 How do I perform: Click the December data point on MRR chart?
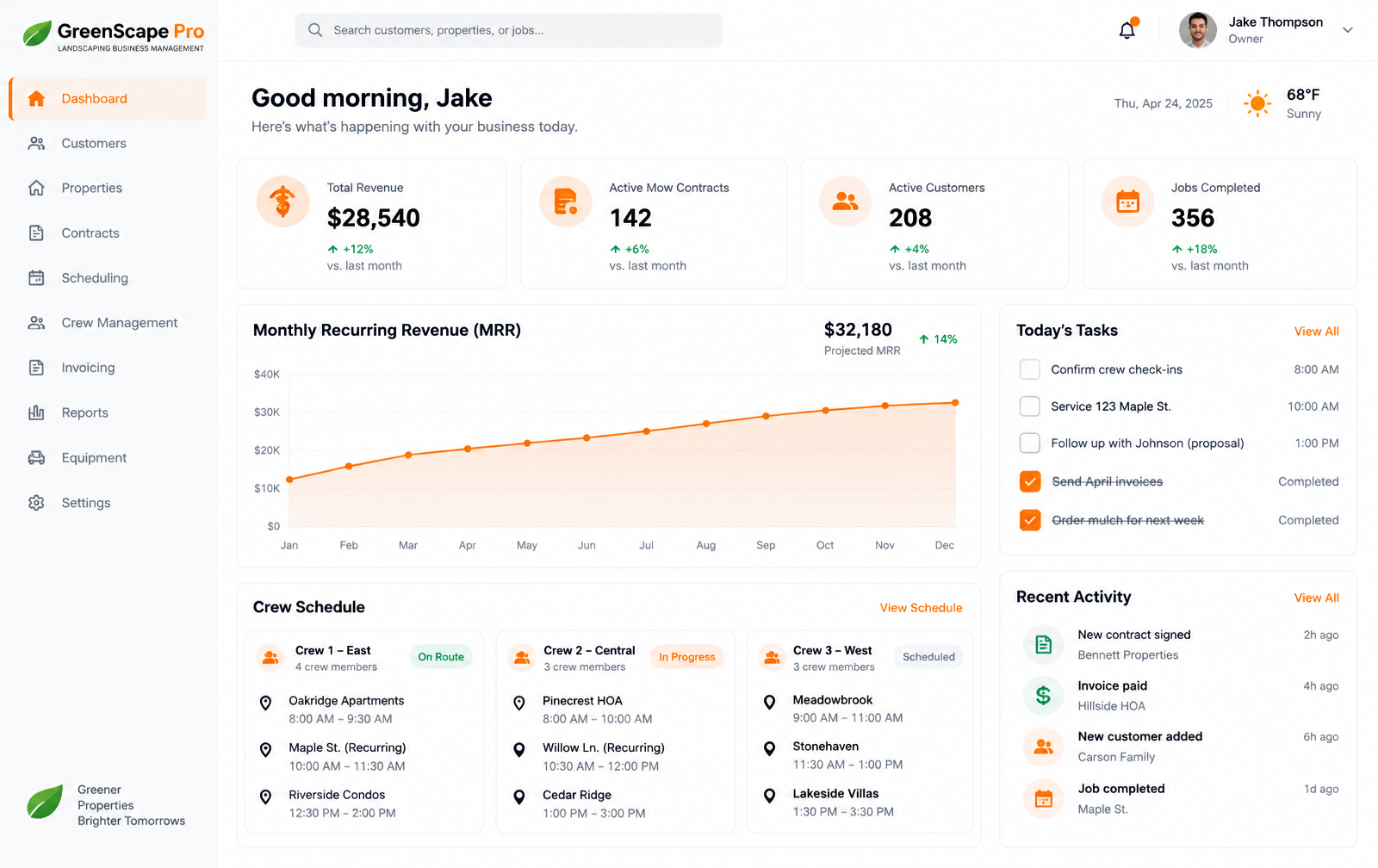[x=955, y=402]
